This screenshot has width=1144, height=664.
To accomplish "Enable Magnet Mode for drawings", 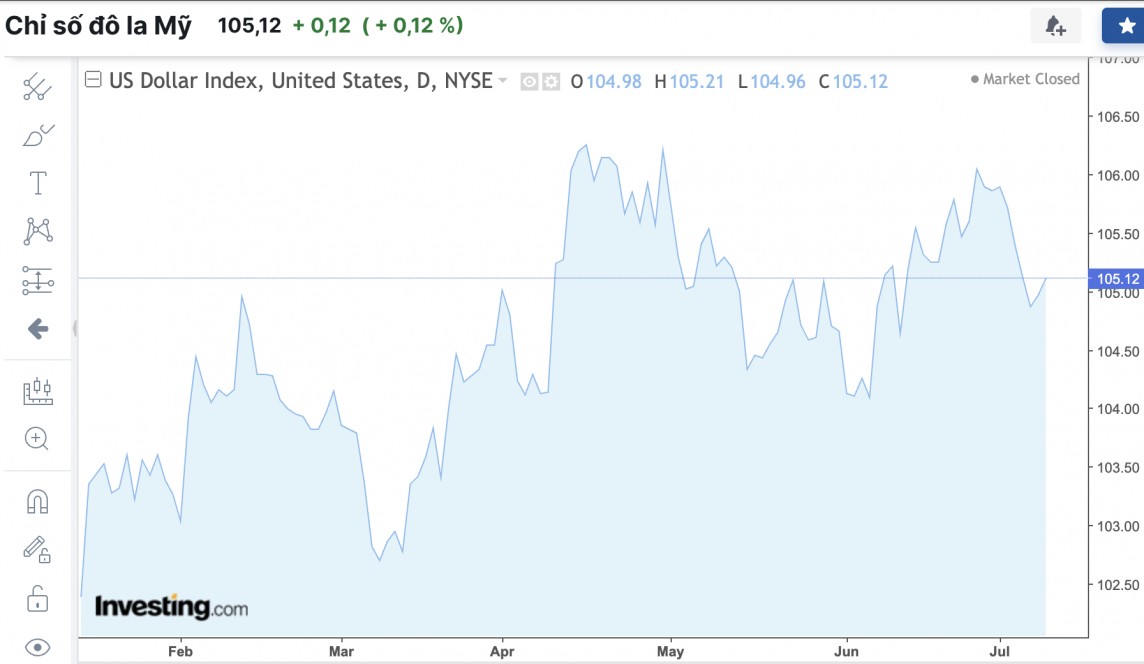I will click(x=37, y=502).
